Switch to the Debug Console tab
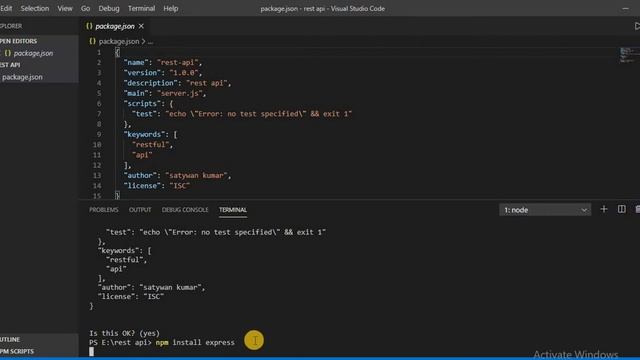The height and width of the screenshot is (360, 640). tap(185, 210)
